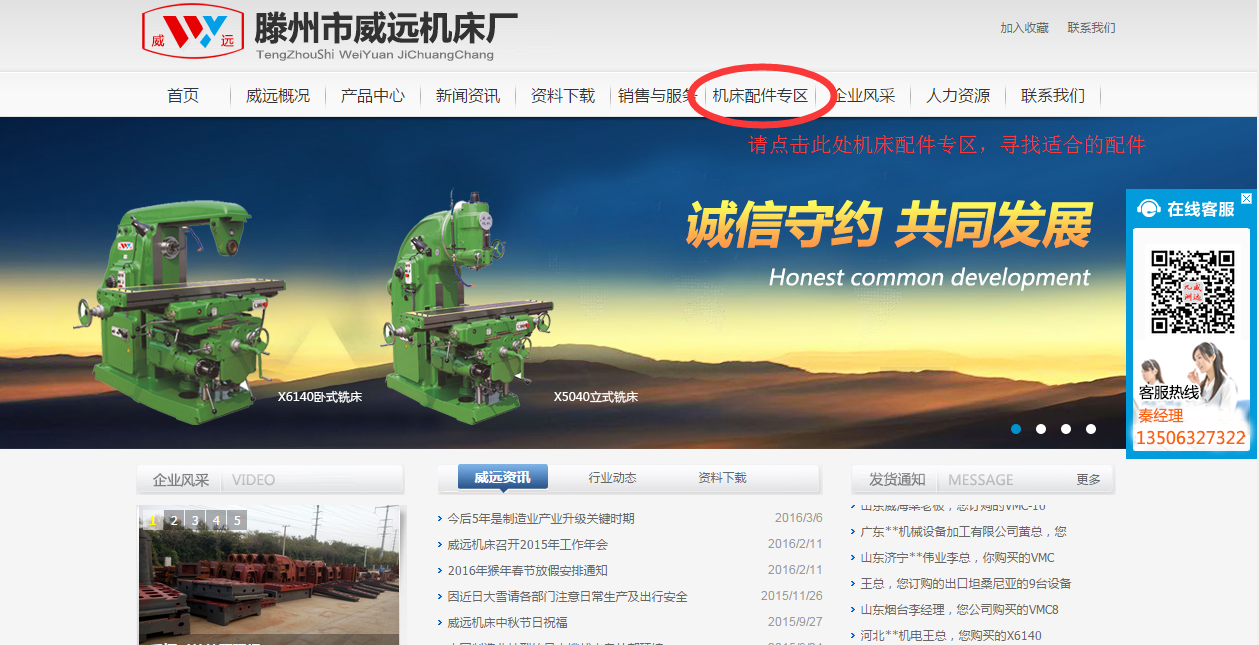Screen dimensions: 1259x645
Task: Click the factory yard photo in 企业风采
Action: pos(269,576)
